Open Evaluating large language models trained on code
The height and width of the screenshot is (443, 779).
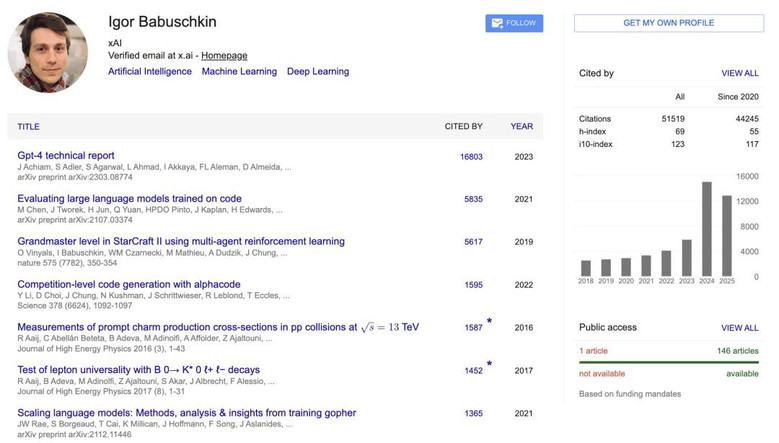pos(129,199)
